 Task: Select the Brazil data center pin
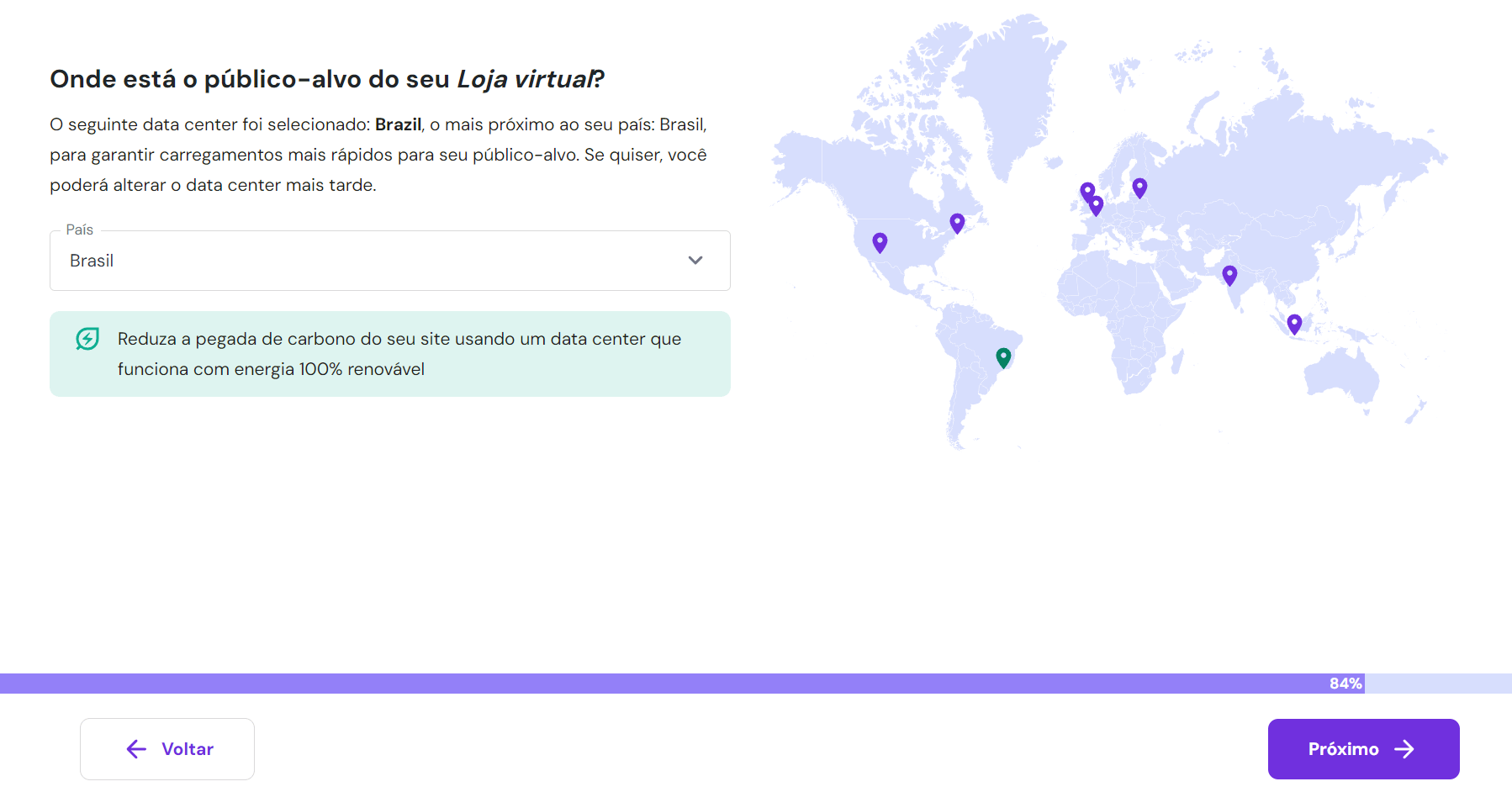(1002, 356)
